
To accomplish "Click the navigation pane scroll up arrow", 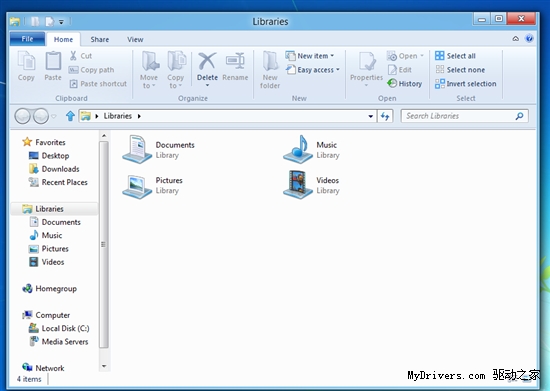I will 104,135.
